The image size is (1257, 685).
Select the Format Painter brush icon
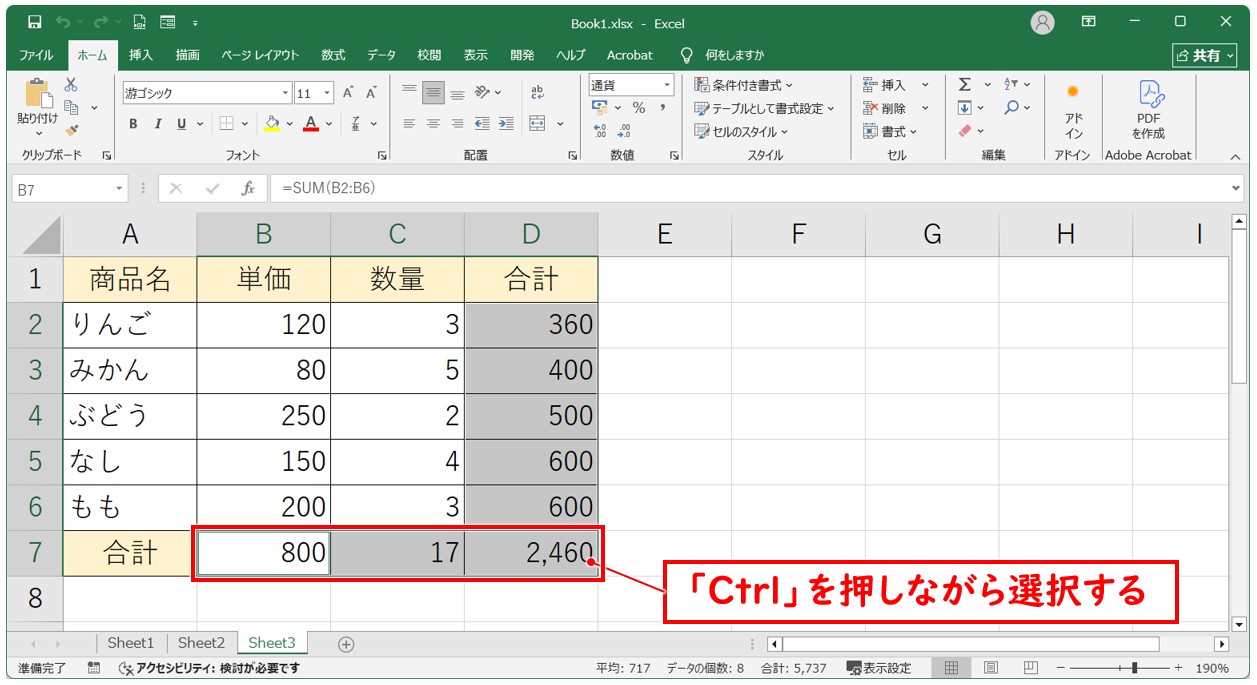[71, 130]
